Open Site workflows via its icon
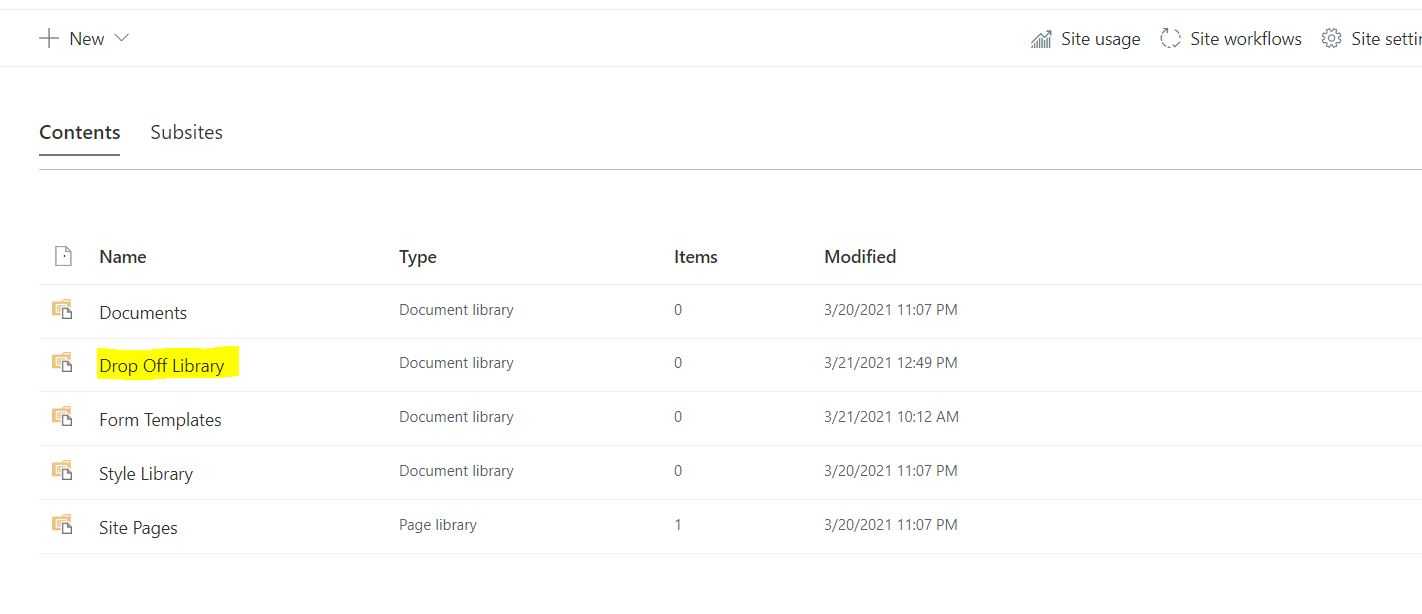This screenshot has height=614, width=1422. pyautogui.click(x=1171, y=38)
